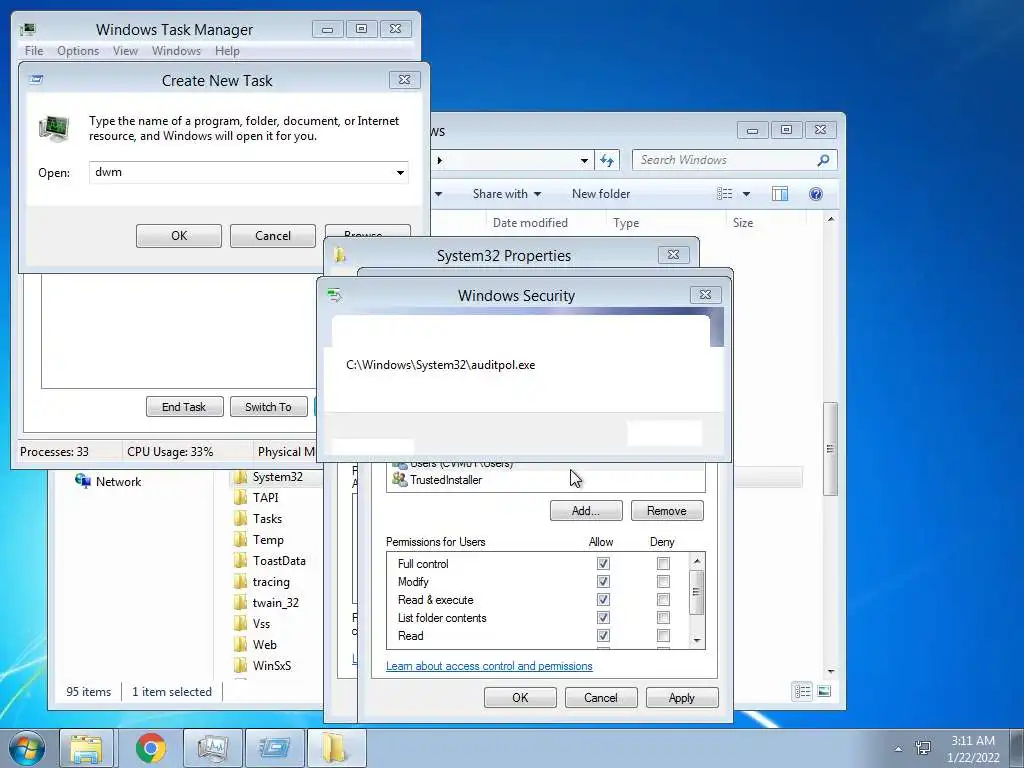Open Learn about access control link
Viewport: 1024px width, 768px height.
(x=489, y=666)
